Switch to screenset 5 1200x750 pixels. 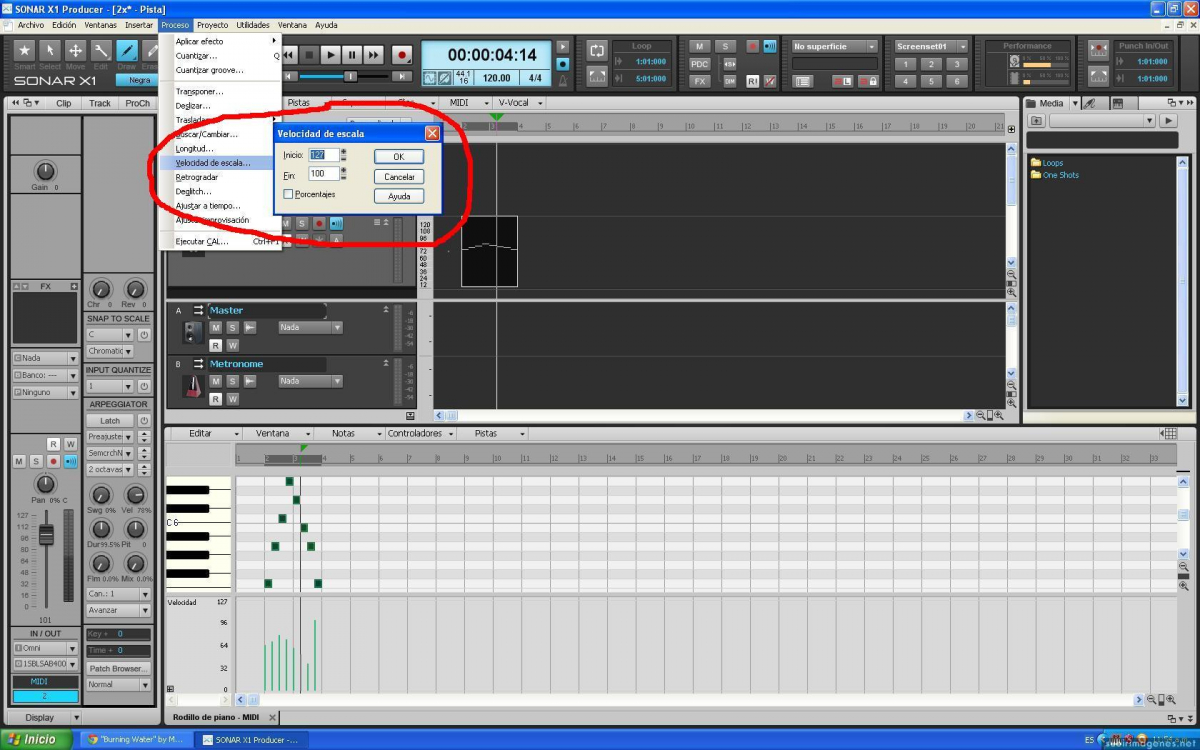[931, 81]
